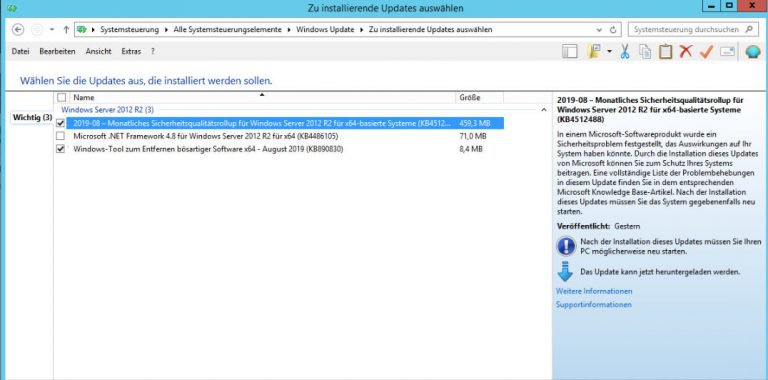Select the Wichtig (3) tab

[x=32, y=118]
